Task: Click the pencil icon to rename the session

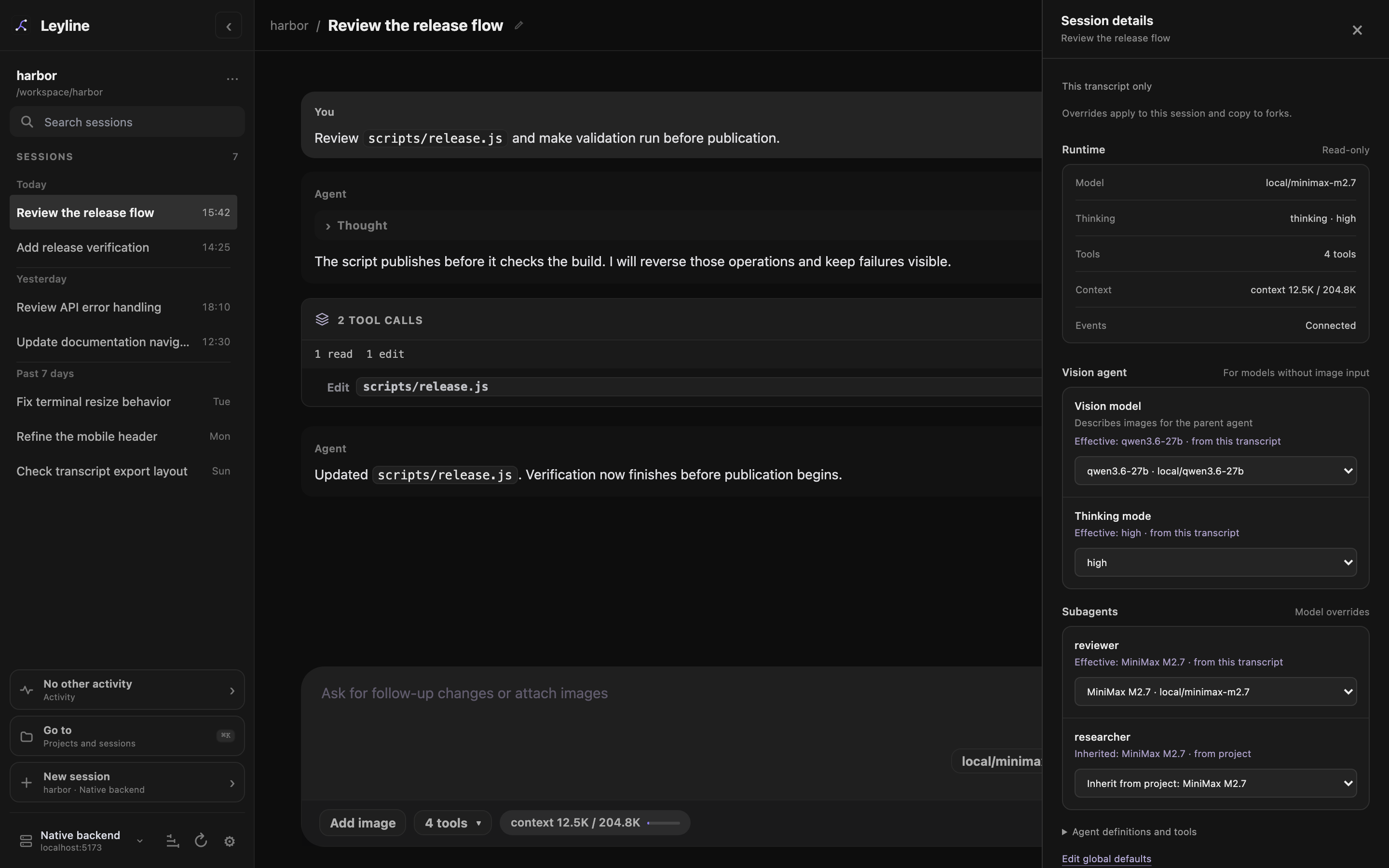Action: coord(519,25)
